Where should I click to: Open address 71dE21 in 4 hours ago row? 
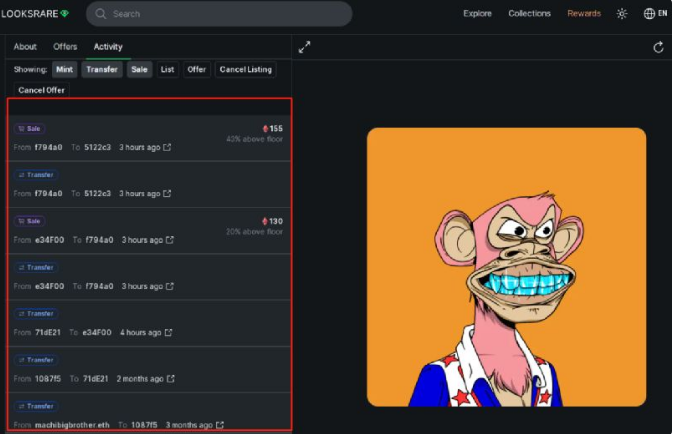pos(48,333)
